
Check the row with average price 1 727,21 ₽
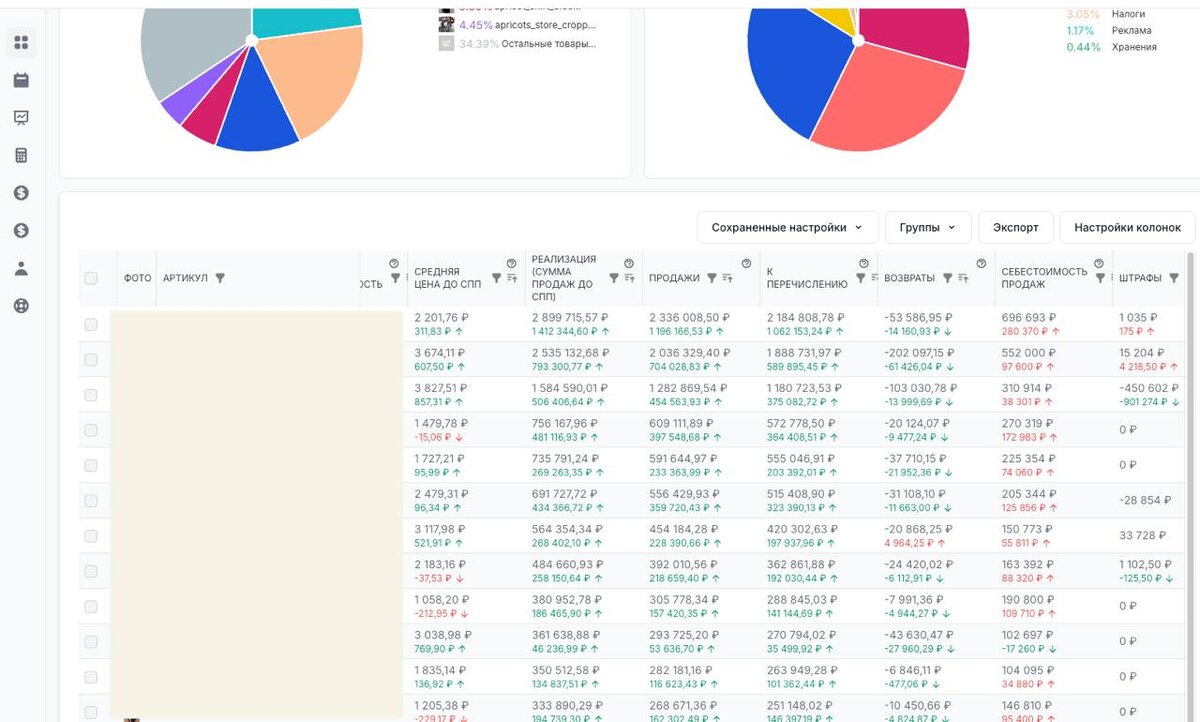pos(91,465)
